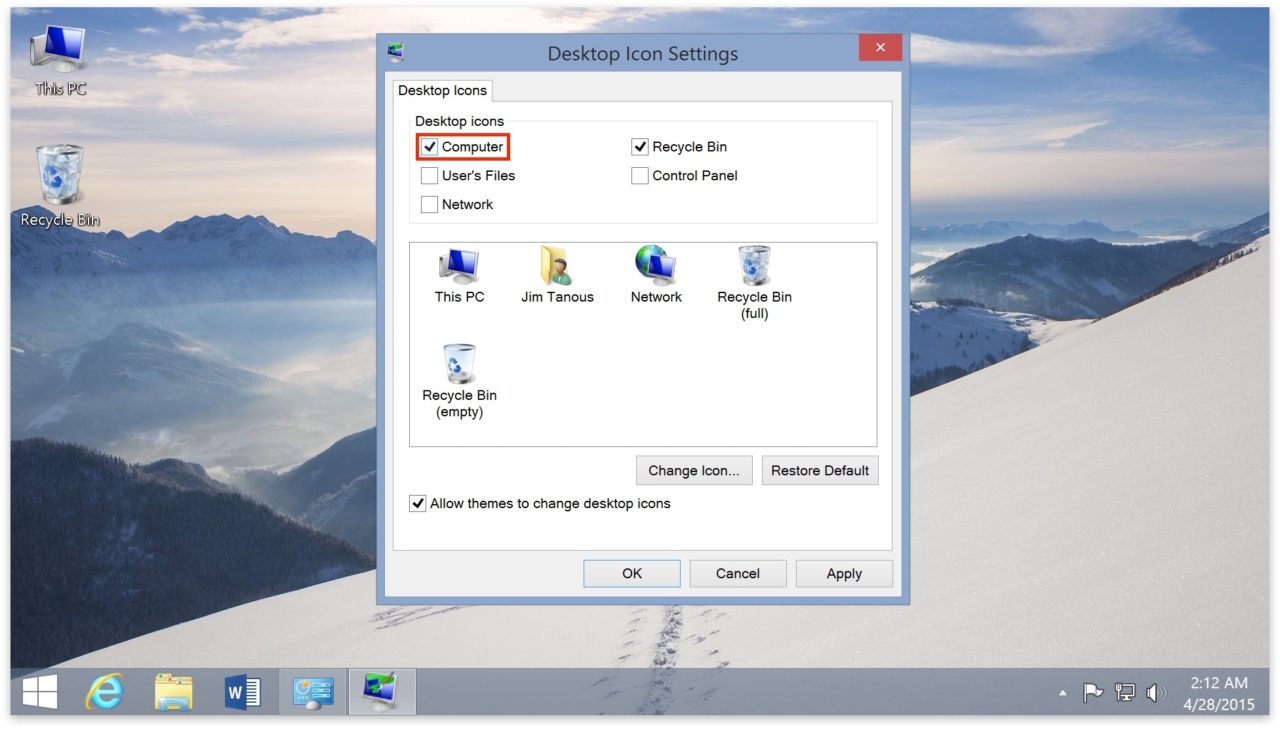Switch to the Desktop Icons tab
Viewport: 1280px width, 729px height.
(442, 90)
